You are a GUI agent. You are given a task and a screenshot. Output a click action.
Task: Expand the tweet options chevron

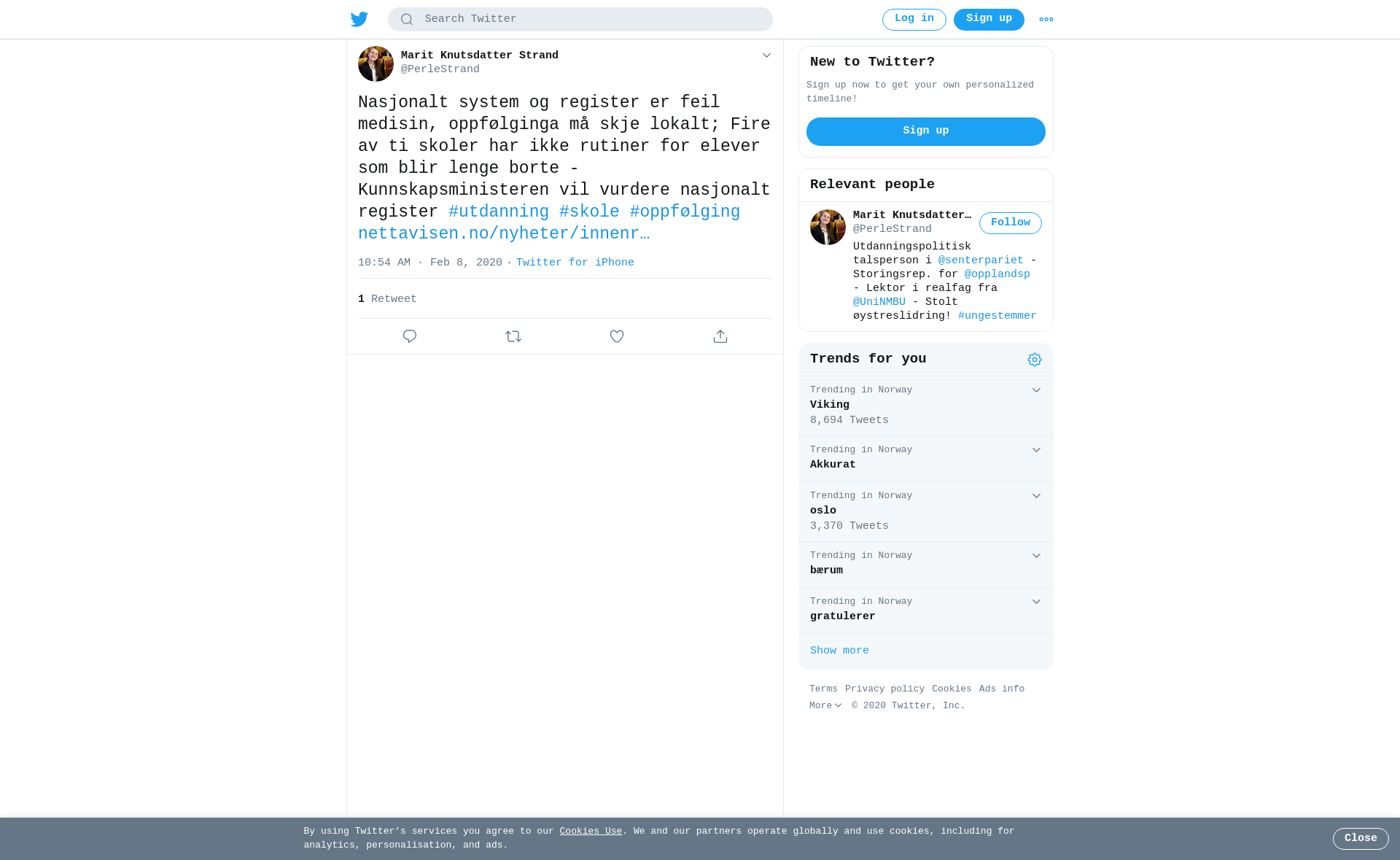click(766, 55)
